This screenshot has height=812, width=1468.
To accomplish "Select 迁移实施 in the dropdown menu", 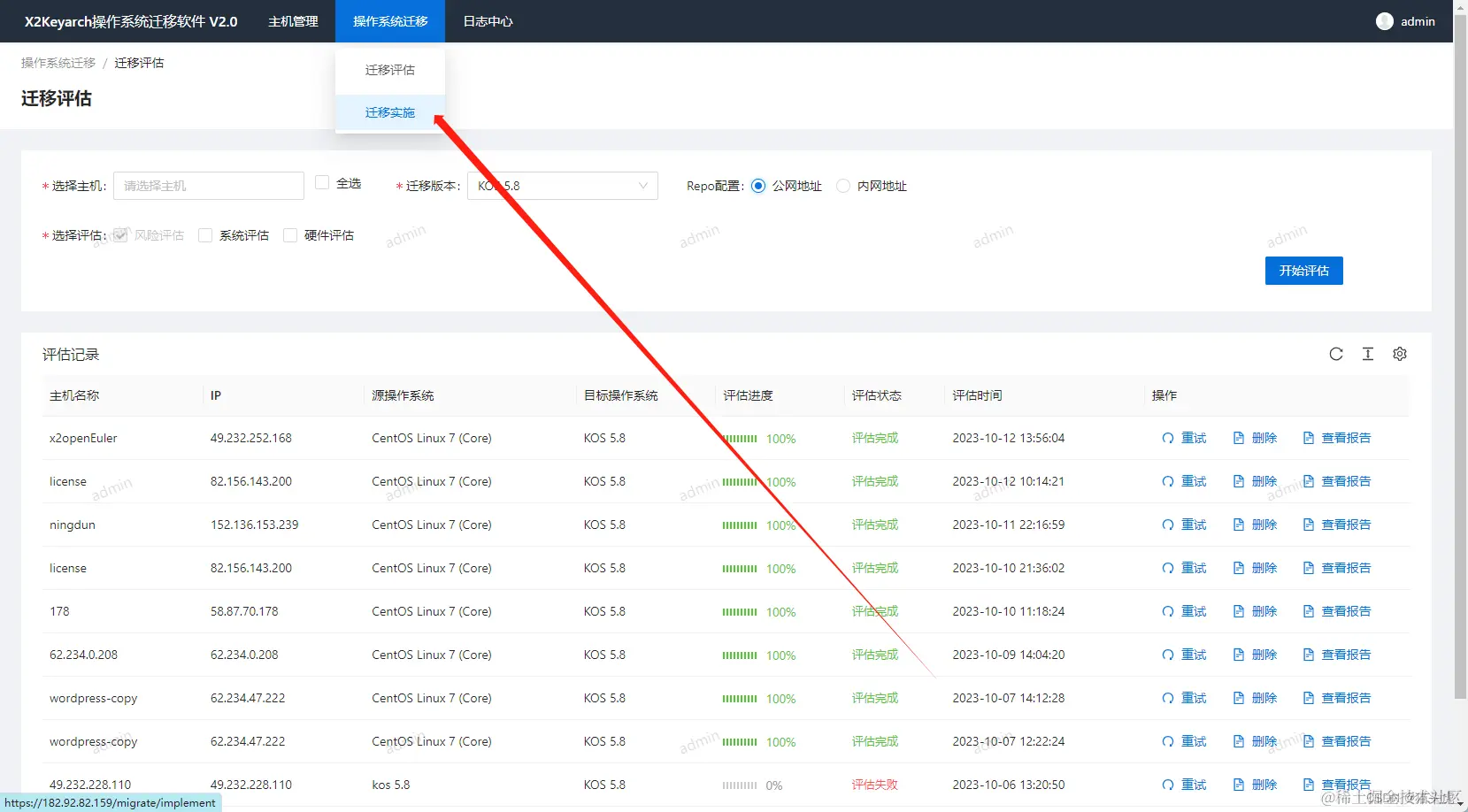I will 390,112.
